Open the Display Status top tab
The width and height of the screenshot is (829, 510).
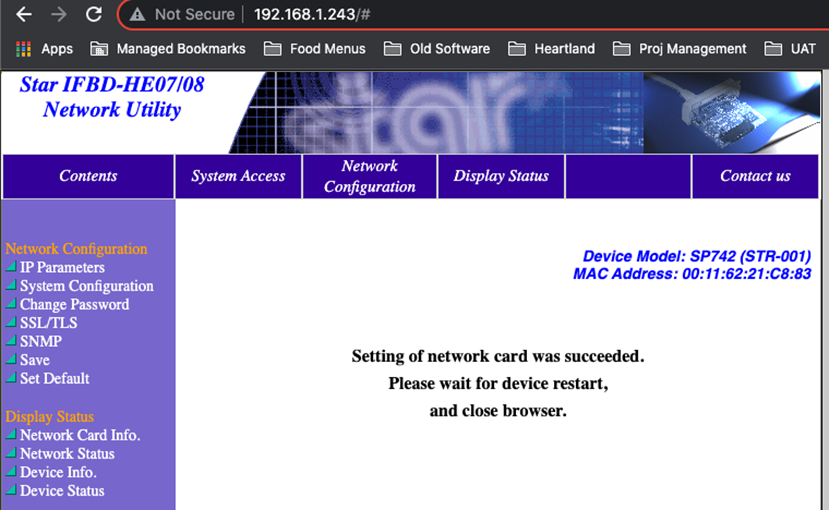click(x=501, y=176)
